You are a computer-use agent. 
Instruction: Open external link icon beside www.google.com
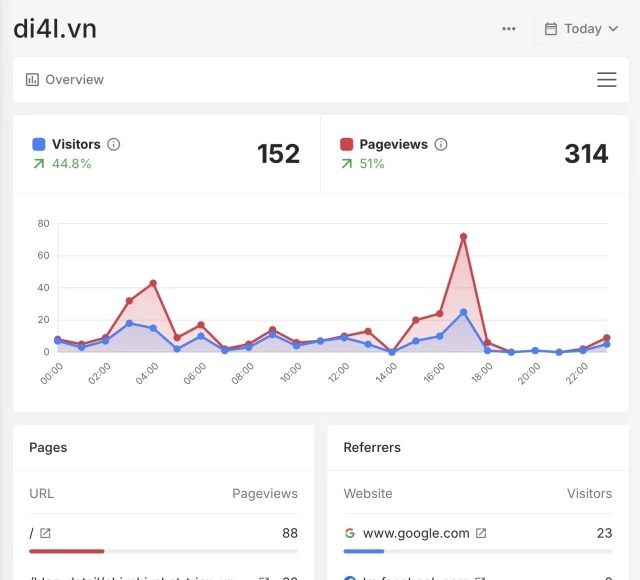pyautogui.click(x=481, y=533)
